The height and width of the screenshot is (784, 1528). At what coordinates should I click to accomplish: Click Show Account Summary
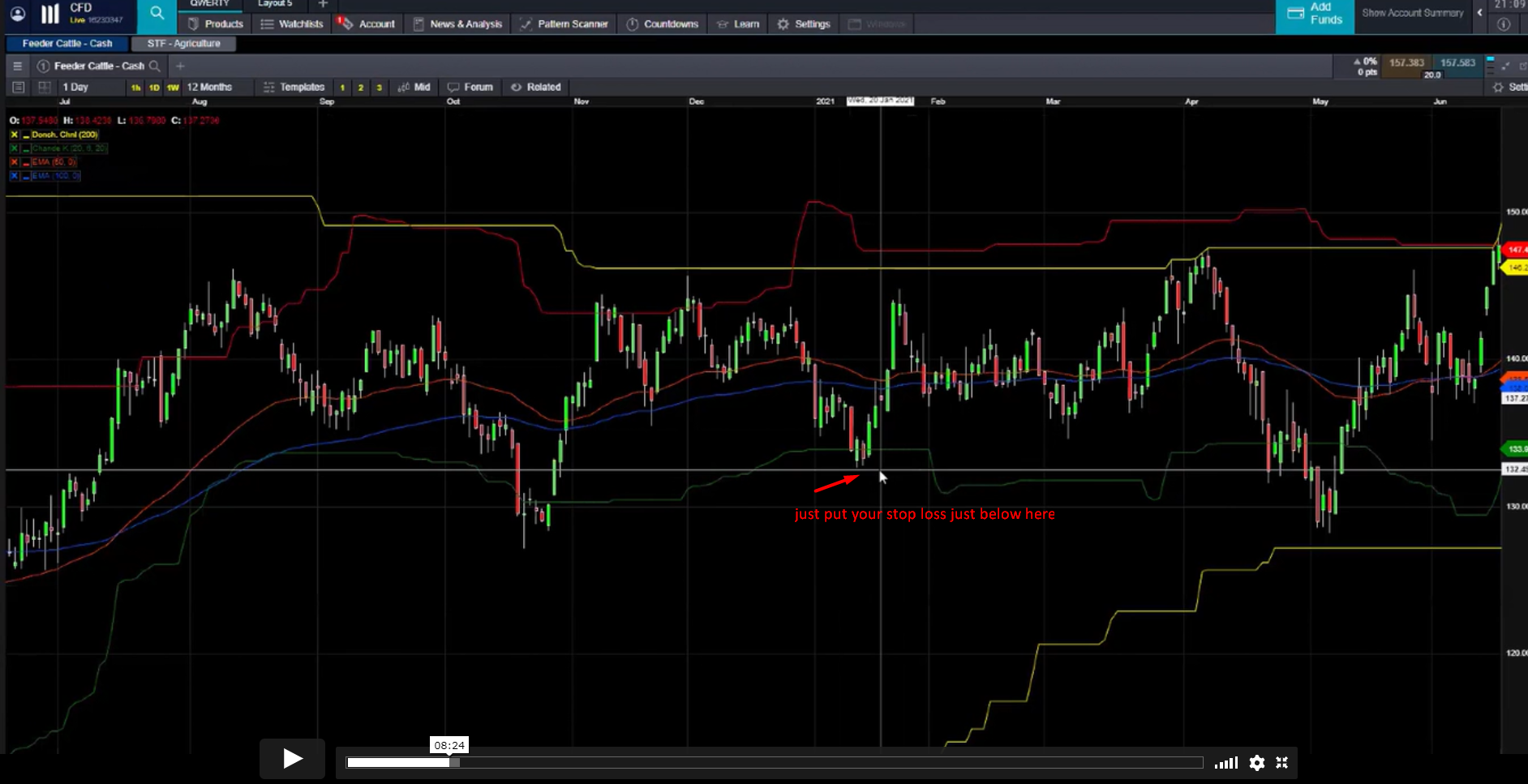pyautogui.click(x=1413, y=13)
